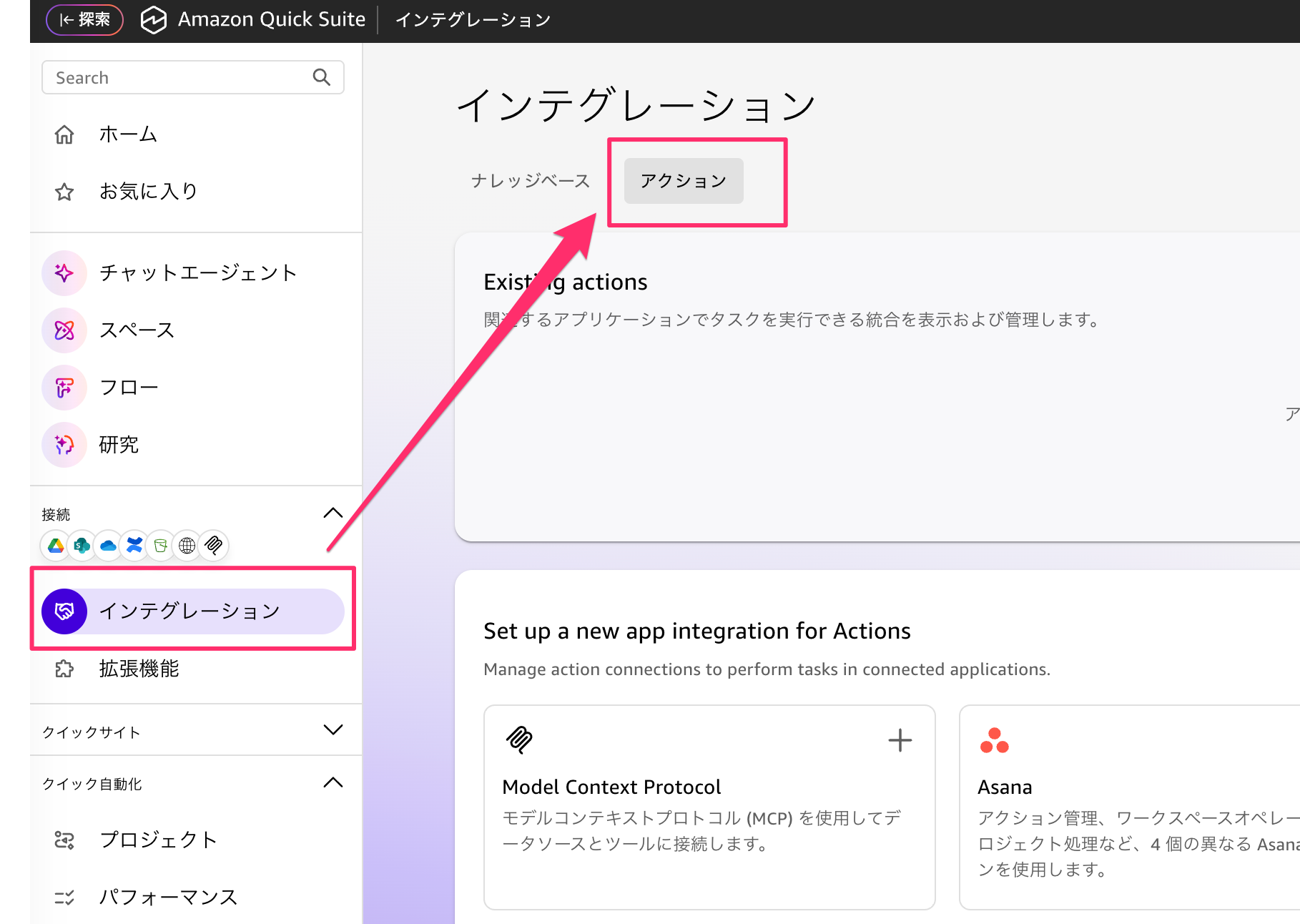Open the プロジェクト menu item

click(x=158, y=840)
